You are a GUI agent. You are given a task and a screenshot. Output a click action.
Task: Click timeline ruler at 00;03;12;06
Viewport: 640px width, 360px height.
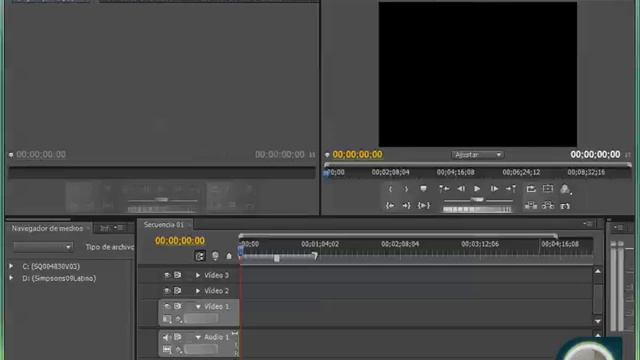480,244
